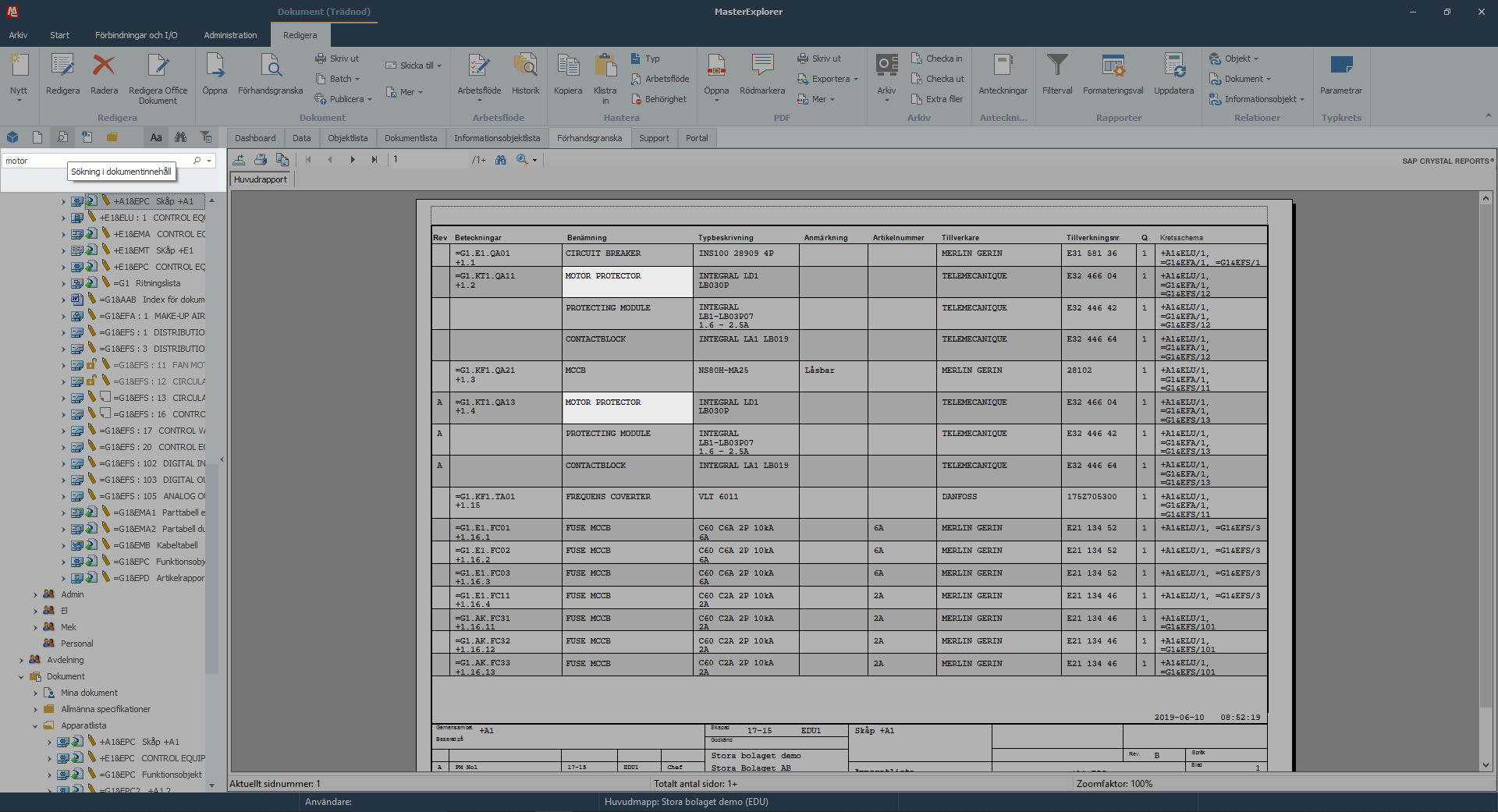
Task: Click the binoculars search icon in left toolbar
Action: [181, 137]
